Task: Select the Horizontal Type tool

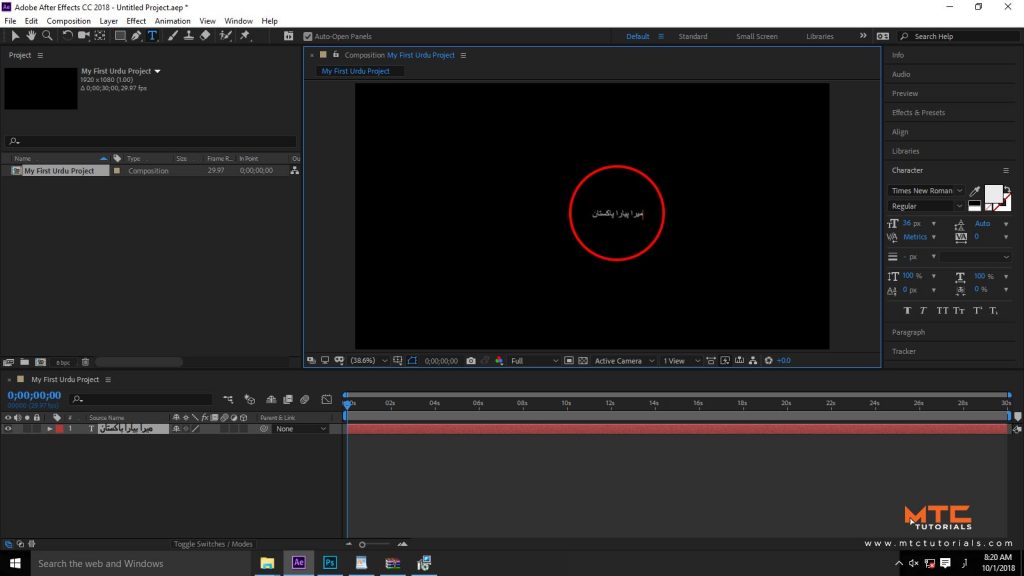Action: point(152,36)
